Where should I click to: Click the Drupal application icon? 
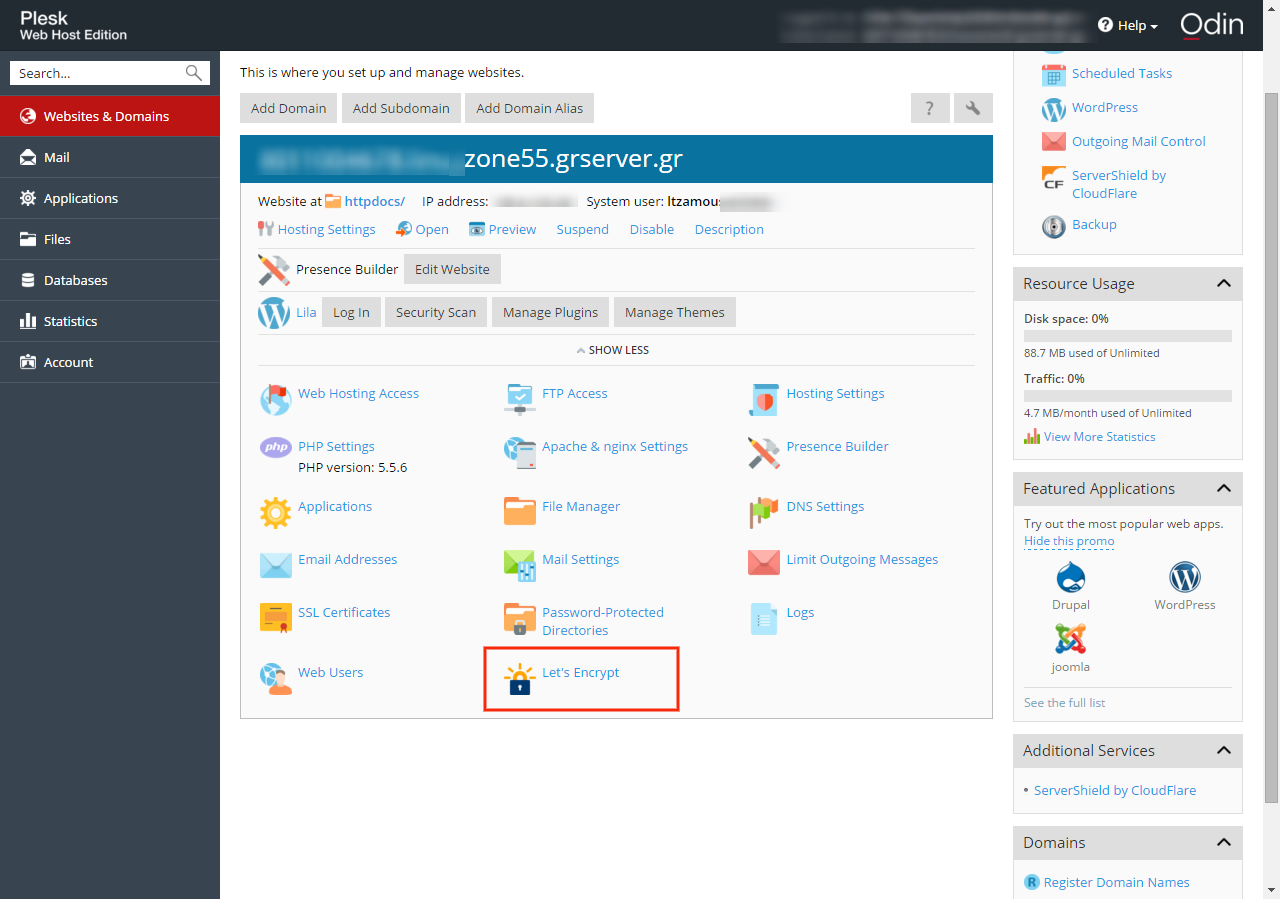click(1070, 578)
